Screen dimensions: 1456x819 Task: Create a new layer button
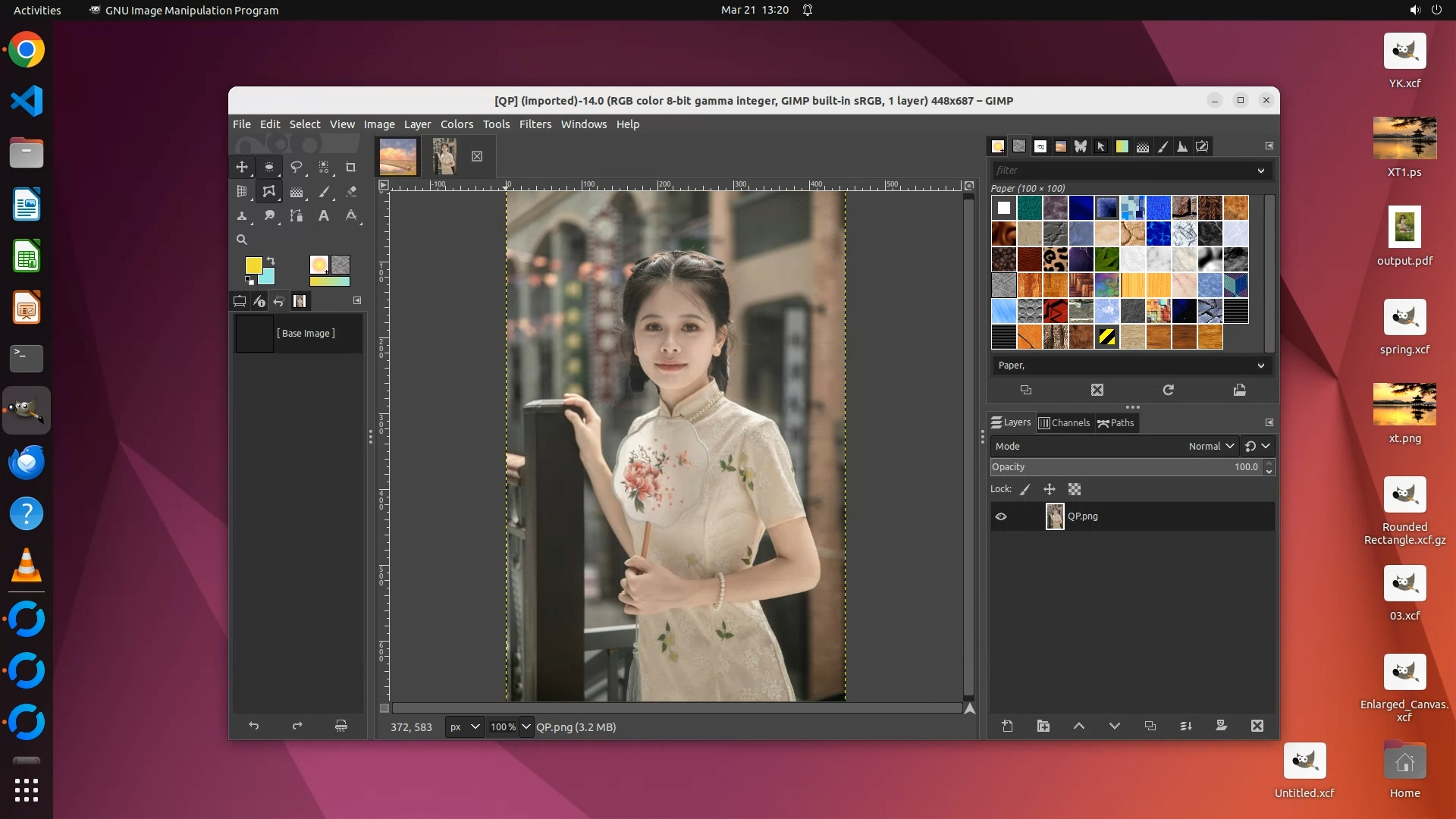pos(1007,726)
